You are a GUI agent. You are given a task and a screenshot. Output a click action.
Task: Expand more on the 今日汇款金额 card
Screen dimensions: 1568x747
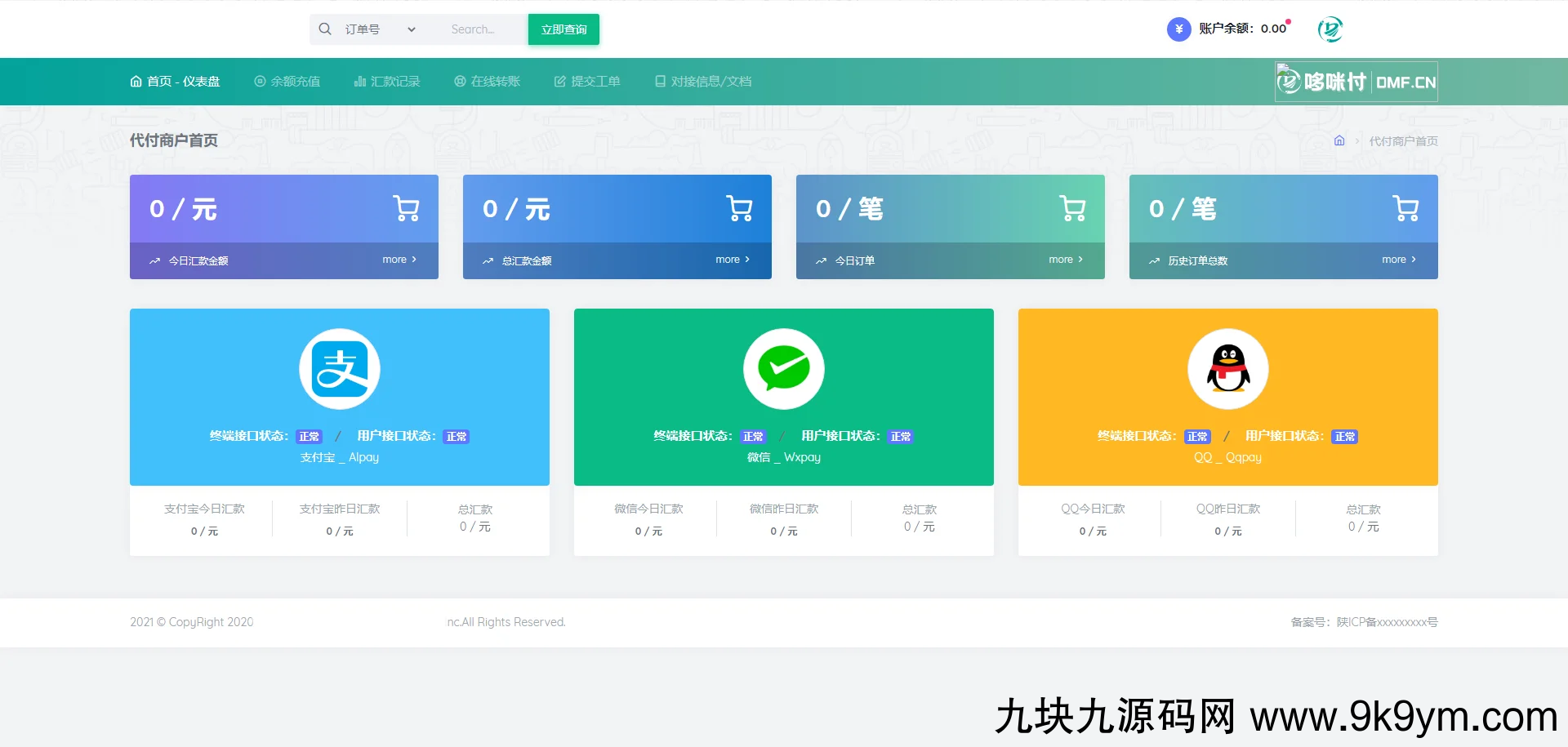399,260
